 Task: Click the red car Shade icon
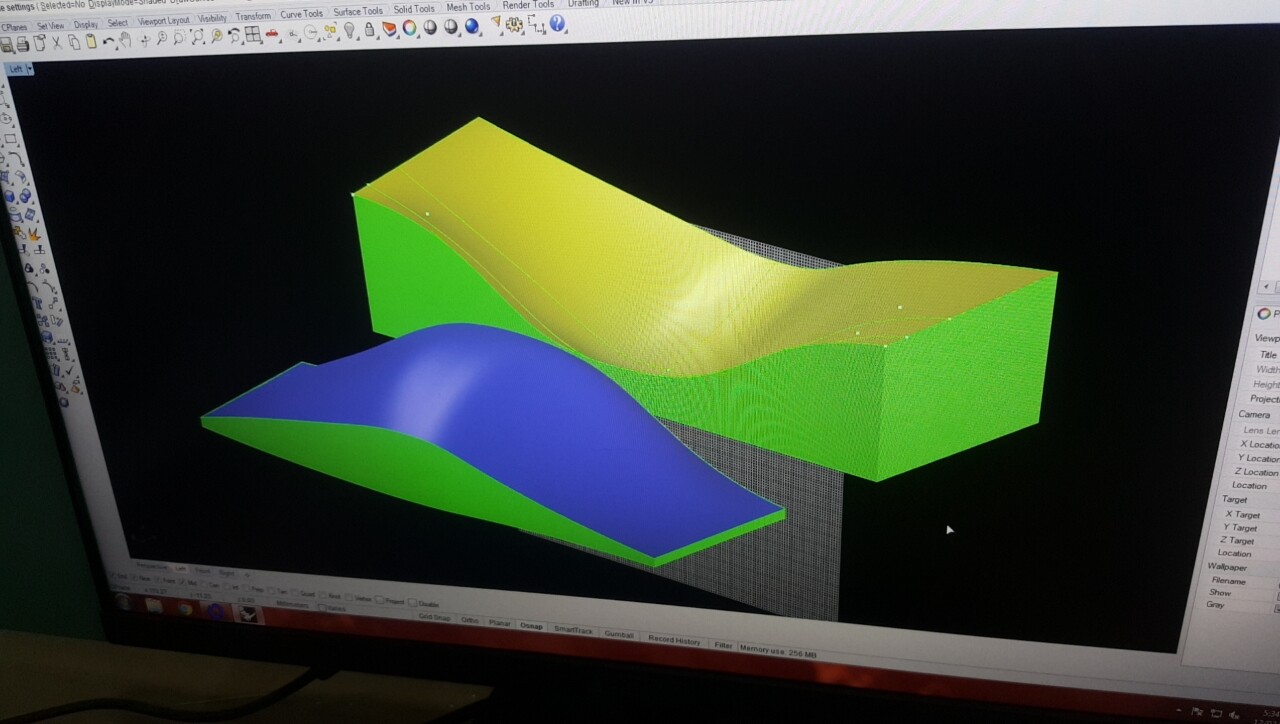pyautogui.click(x=271, y=33)
